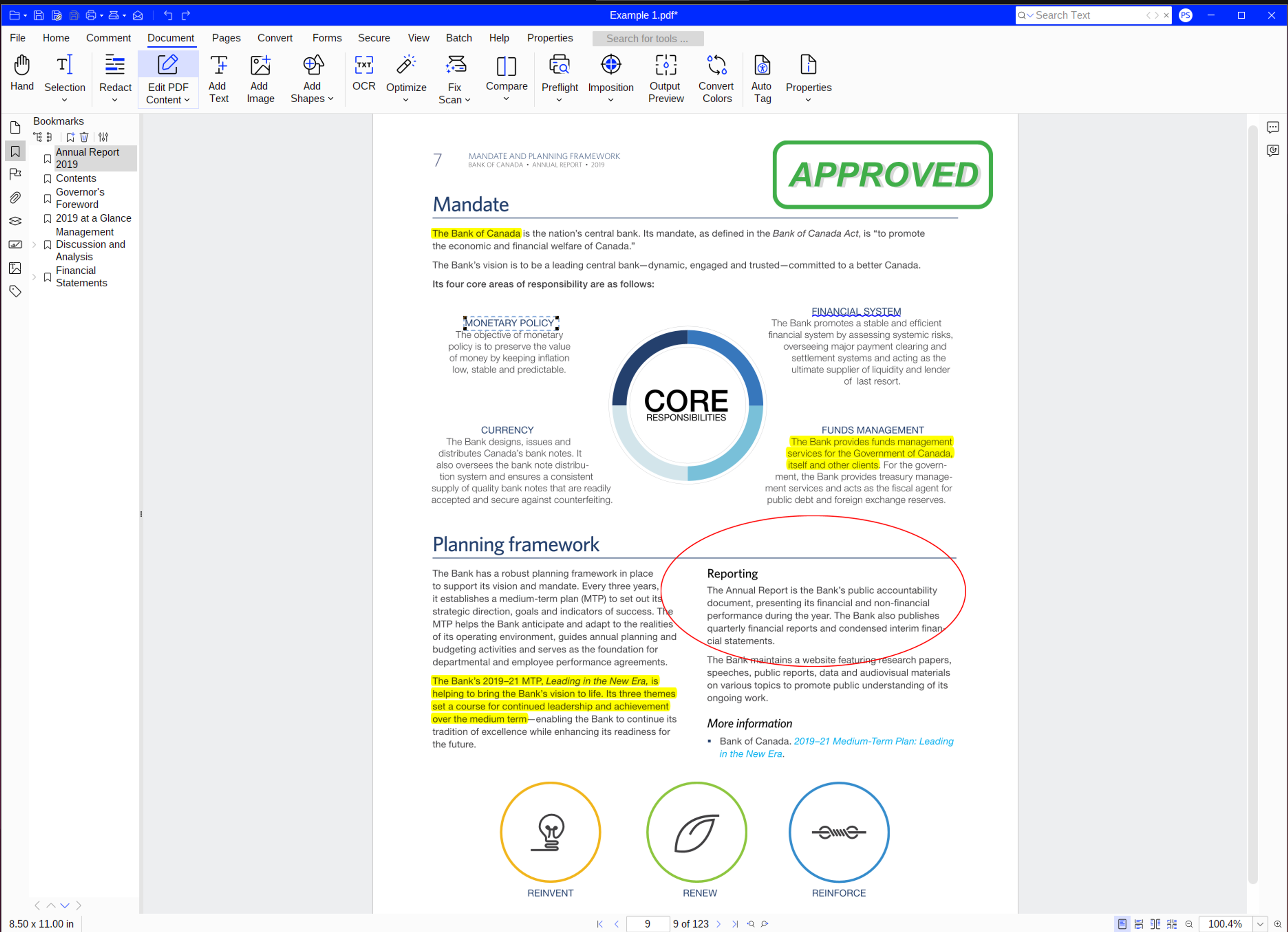Choose the Redact tool

coord(115,73)
